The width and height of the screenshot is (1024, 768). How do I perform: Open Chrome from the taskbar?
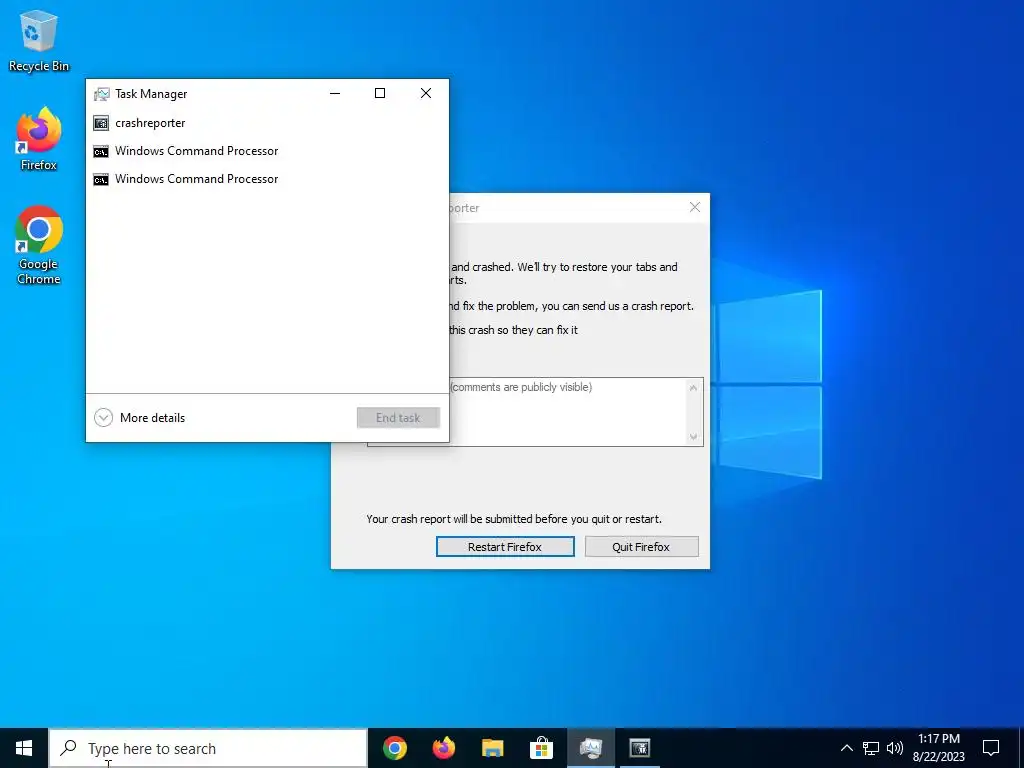[395, 748]
